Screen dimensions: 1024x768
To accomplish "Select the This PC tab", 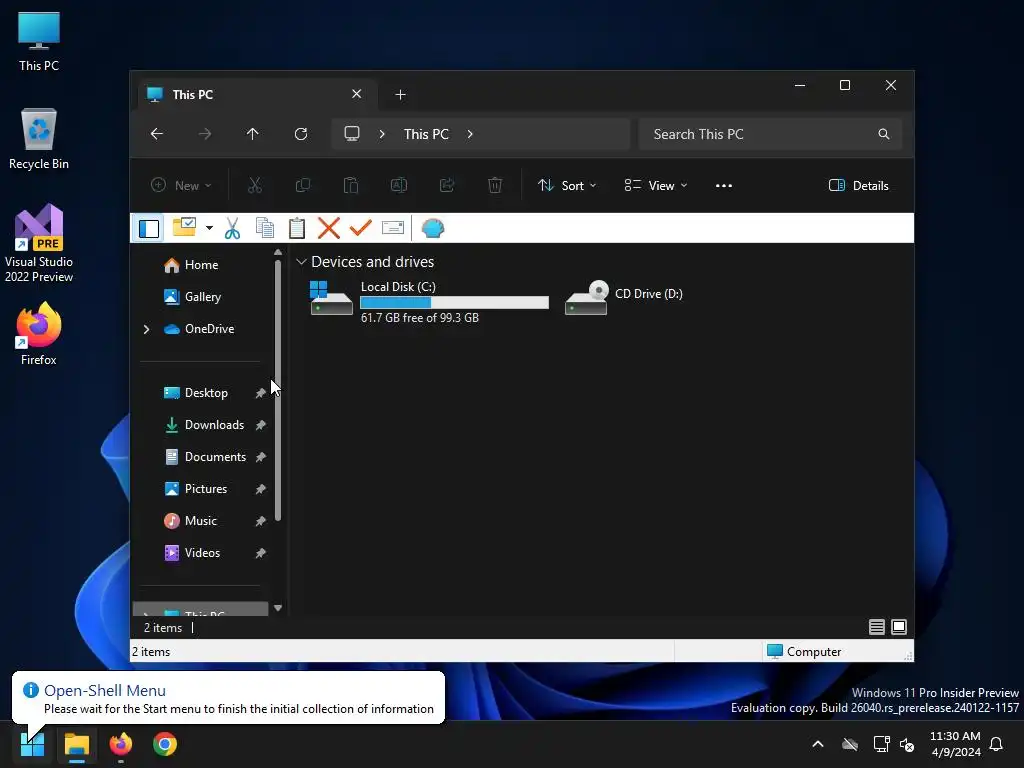I will (257, 95).
